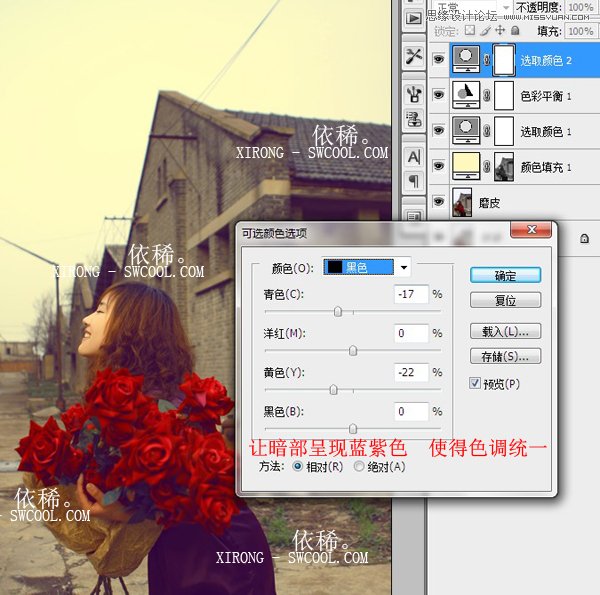
Task: Select adjustment icon of 选取颜色 1 layer
Action: (x=466, y=131)
